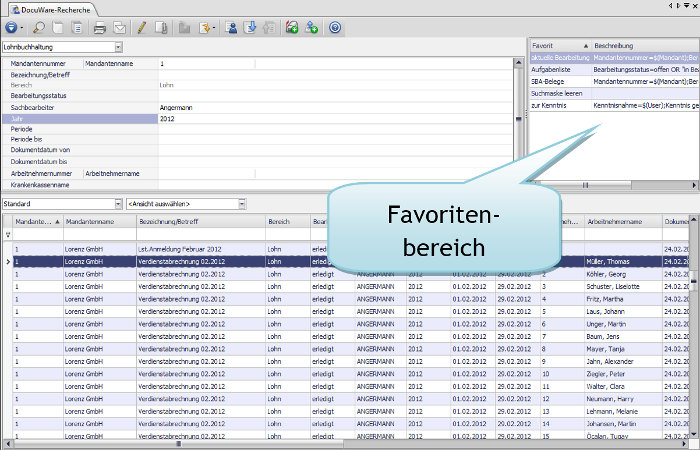Click the document list toolbar icon
The width and height of the screenshot is (700, 450).
click(x=77, y=28)
